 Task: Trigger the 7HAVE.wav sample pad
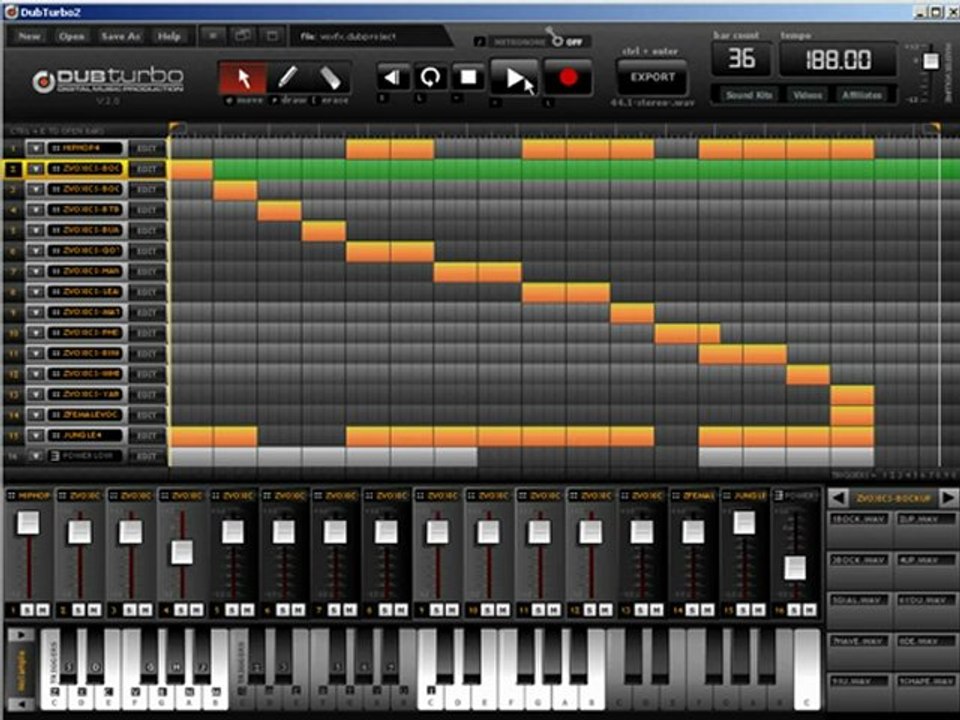[858, 651]
